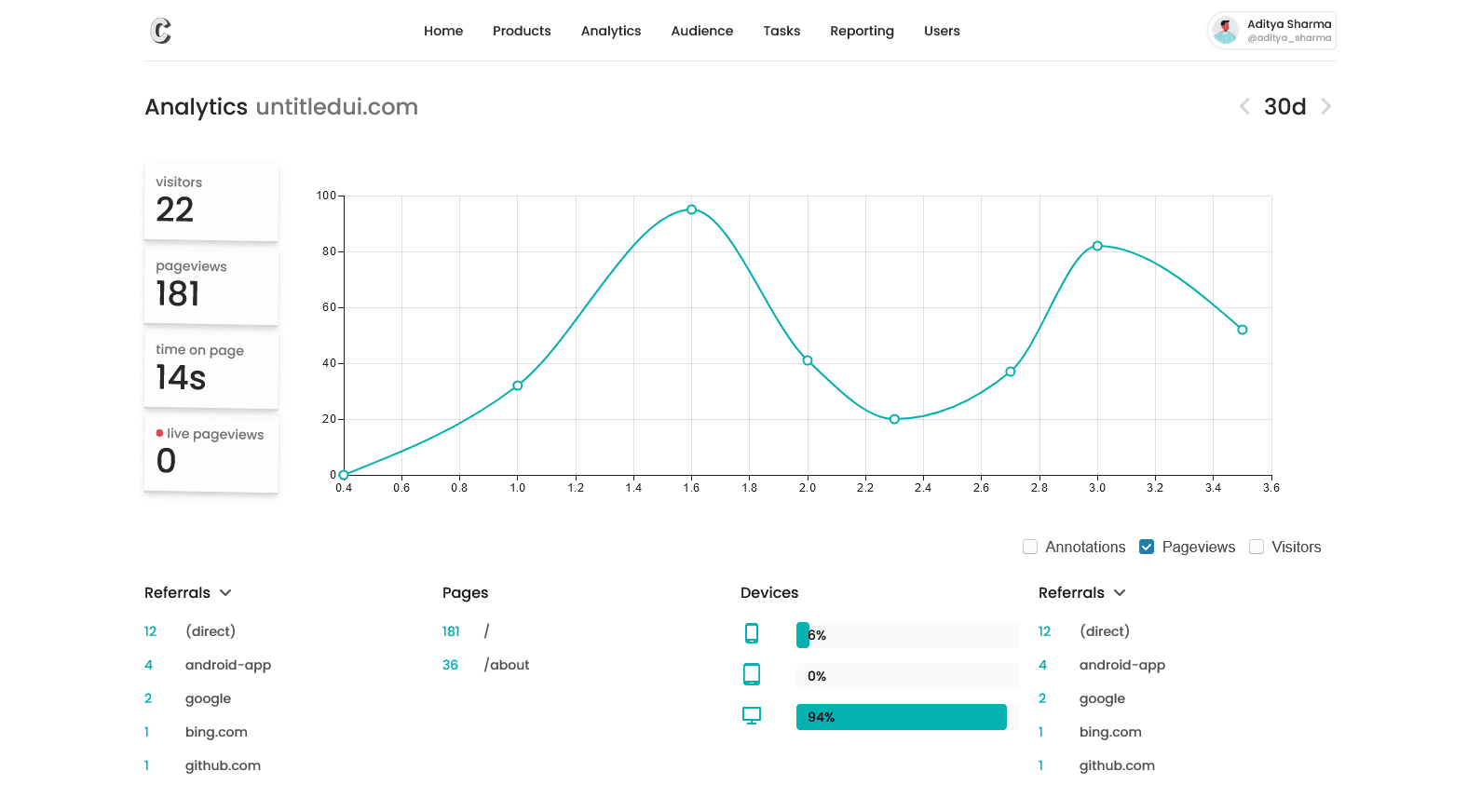Select the visitors 22 stat card
Screen dimensions: 1481x812
(x=211, y=201)
